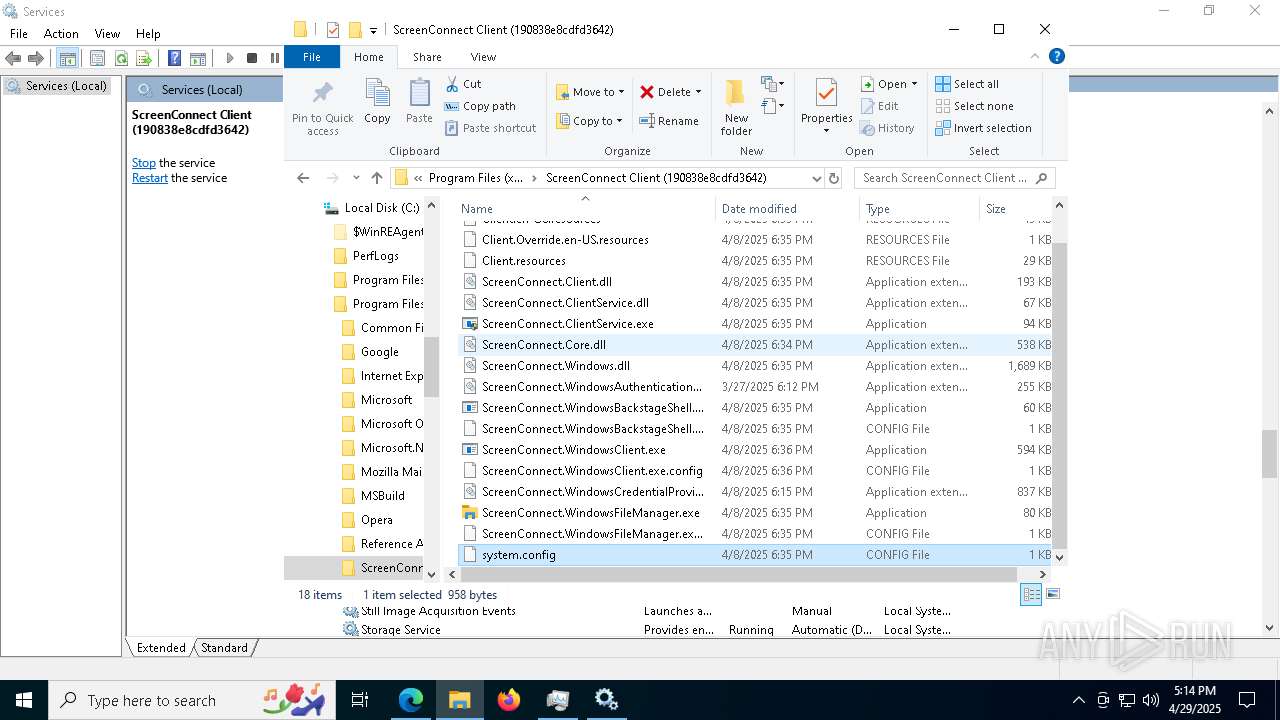Viewport: 1280px width, 720px height.
Task: Click Start service play icon
Action: [x=229, y=59]
